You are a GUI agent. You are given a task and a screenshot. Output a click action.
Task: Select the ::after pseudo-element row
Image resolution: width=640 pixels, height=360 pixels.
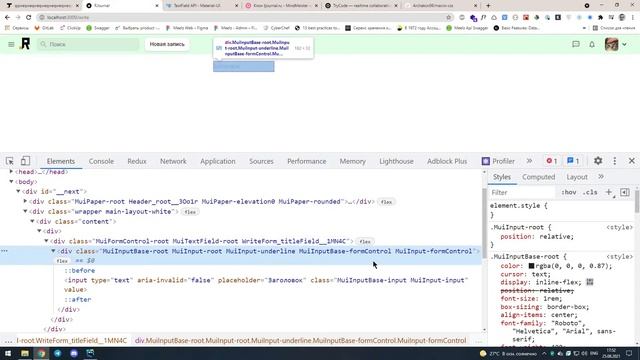(78, 299)
